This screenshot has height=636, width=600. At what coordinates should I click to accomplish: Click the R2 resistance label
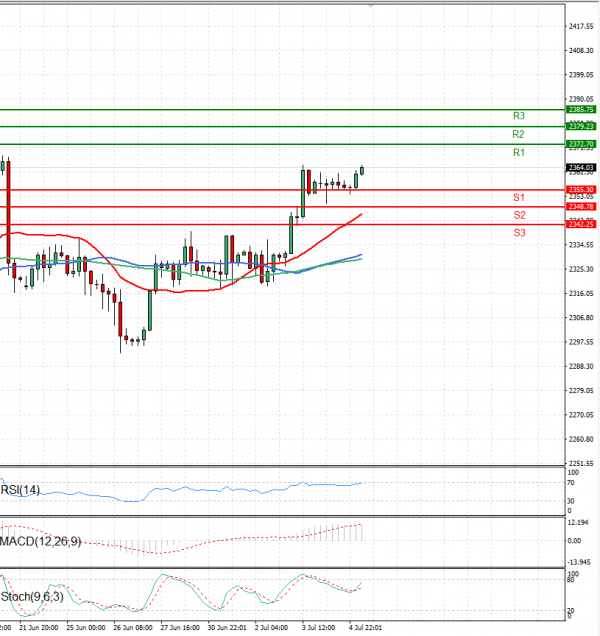point(518,134)
